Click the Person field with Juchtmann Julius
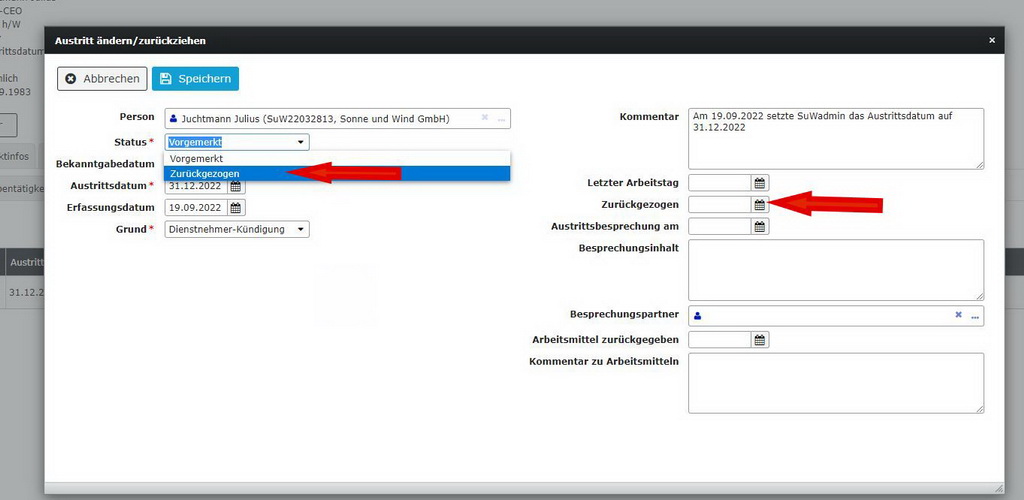The width and height of the screenshot is (1024, 500). [338, 119]
